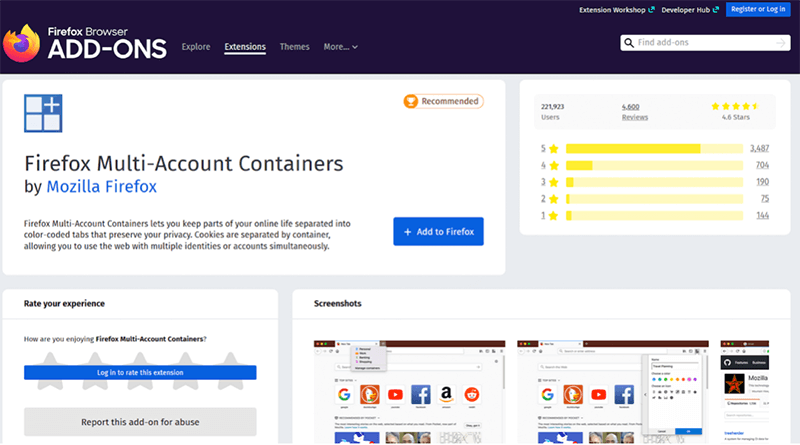Open the 75 two-star reviews count
The height and width of the screenshot is (445, 800).
(765, 199)
